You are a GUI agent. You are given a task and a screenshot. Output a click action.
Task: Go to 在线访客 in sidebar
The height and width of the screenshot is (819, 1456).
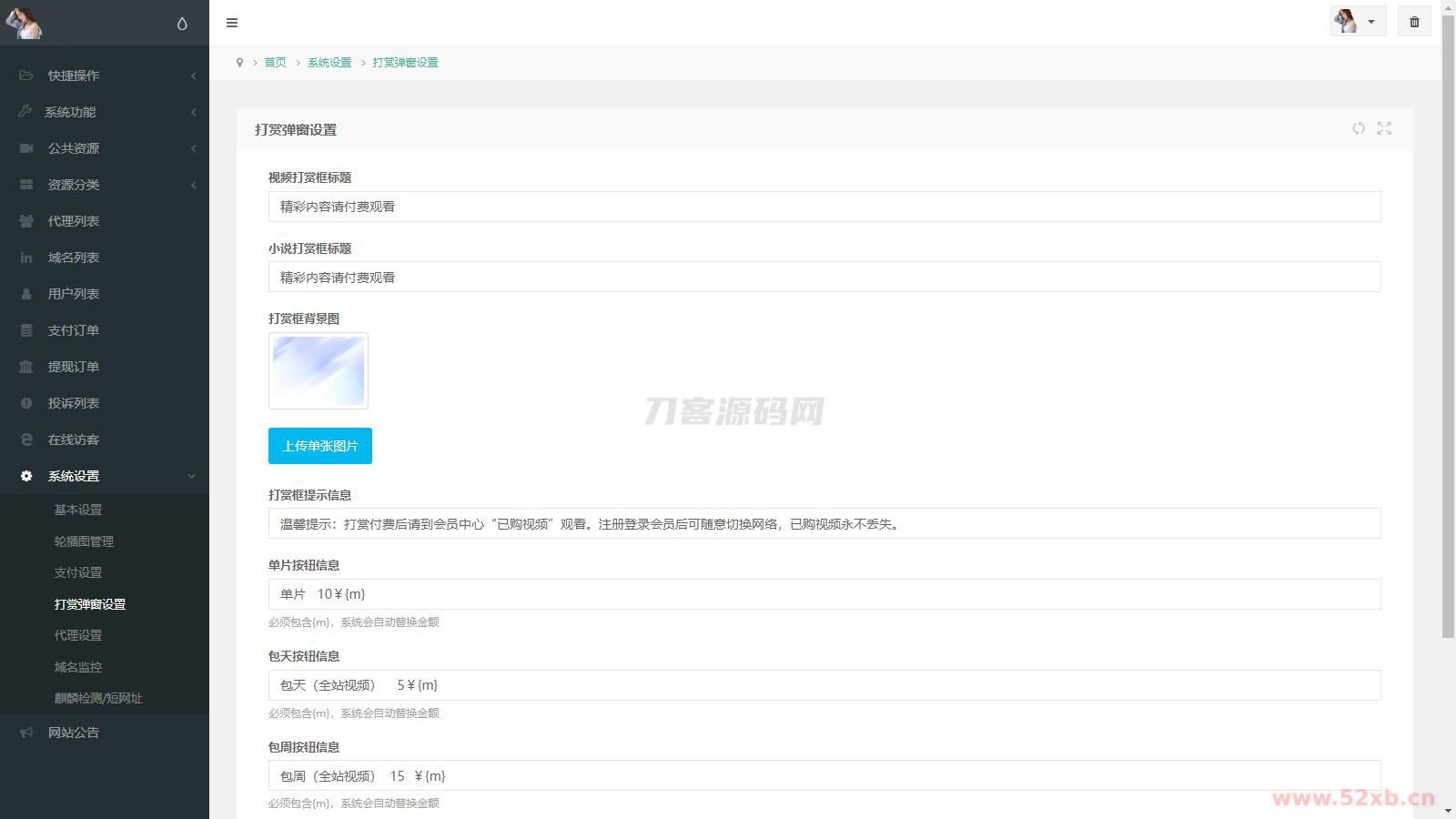tap(74, 440)
